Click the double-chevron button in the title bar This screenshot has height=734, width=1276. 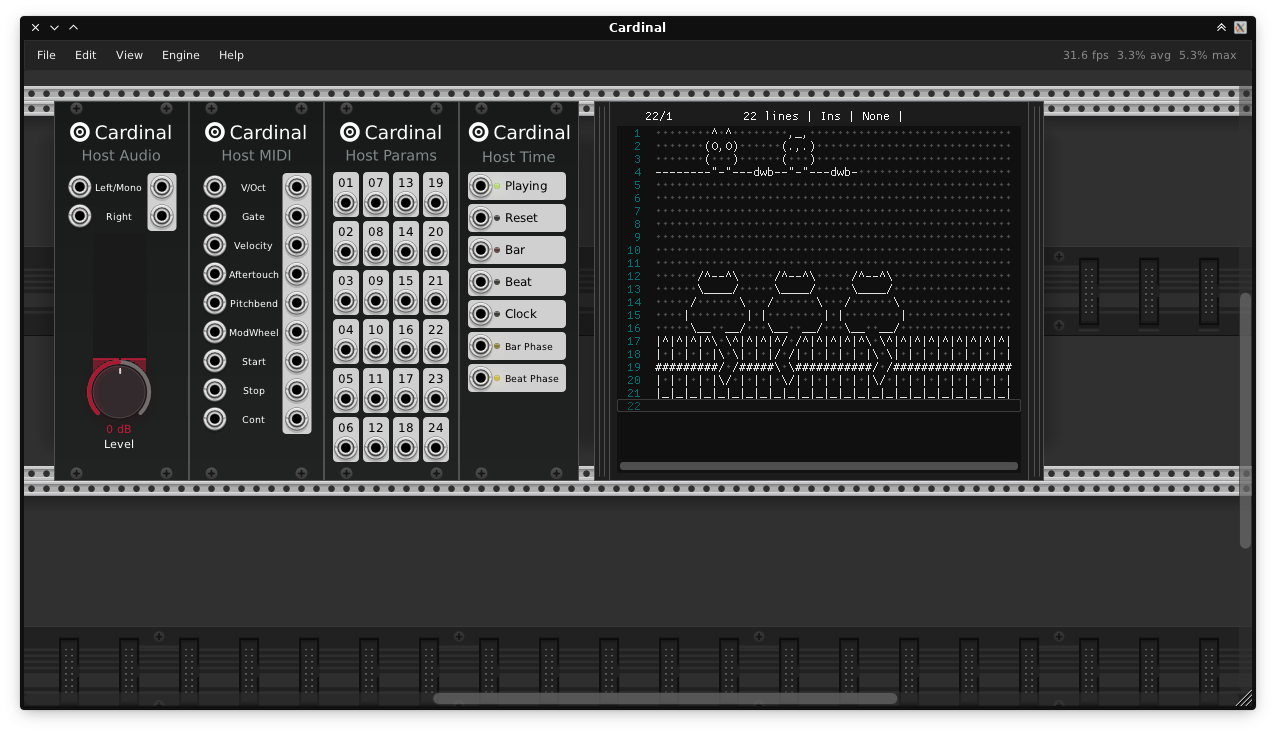[1221, 28]
